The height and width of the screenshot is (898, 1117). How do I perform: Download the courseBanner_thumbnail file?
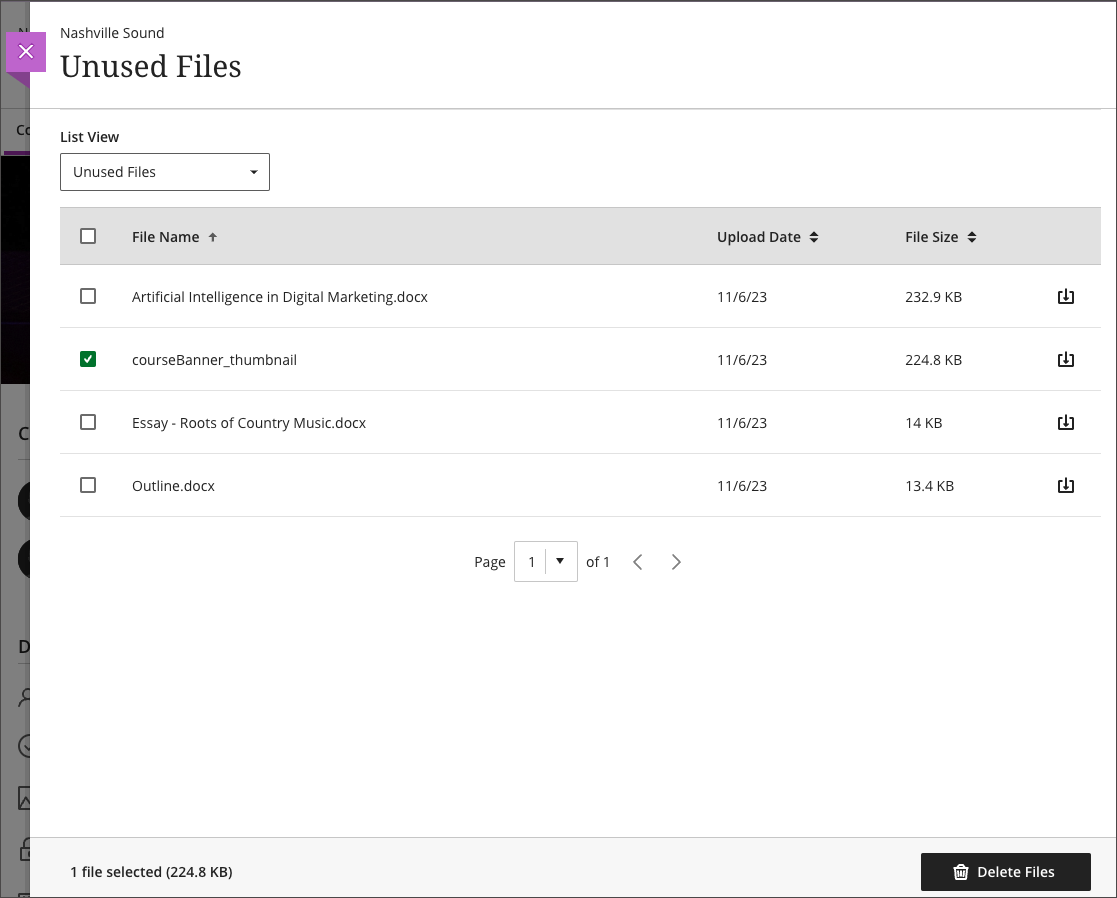[x=1065, y=359]
